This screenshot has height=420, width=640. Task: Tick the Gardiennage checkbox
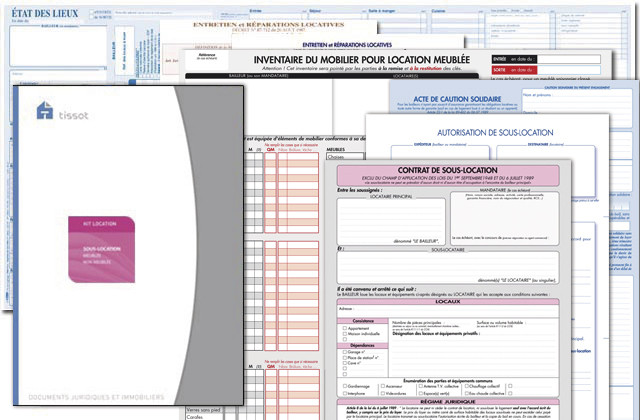pyautogui.click(x=345, y=386)
